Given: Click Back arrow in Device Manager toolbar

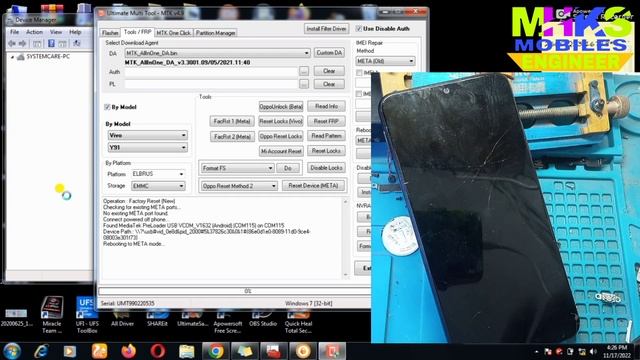Looking at the screenshot, I should point(11,43).
